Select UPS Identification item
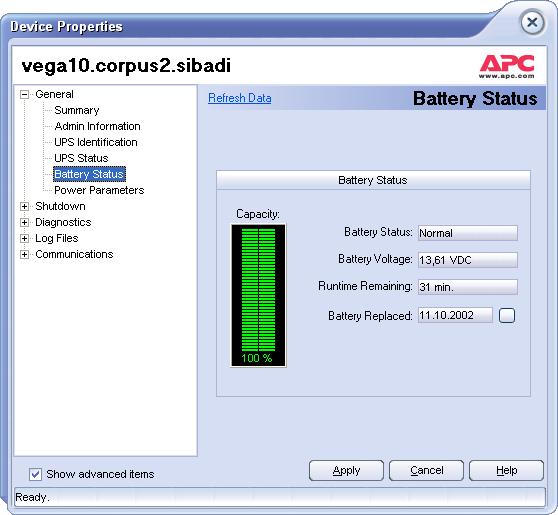The image size is (558, 515). (96, 142)
